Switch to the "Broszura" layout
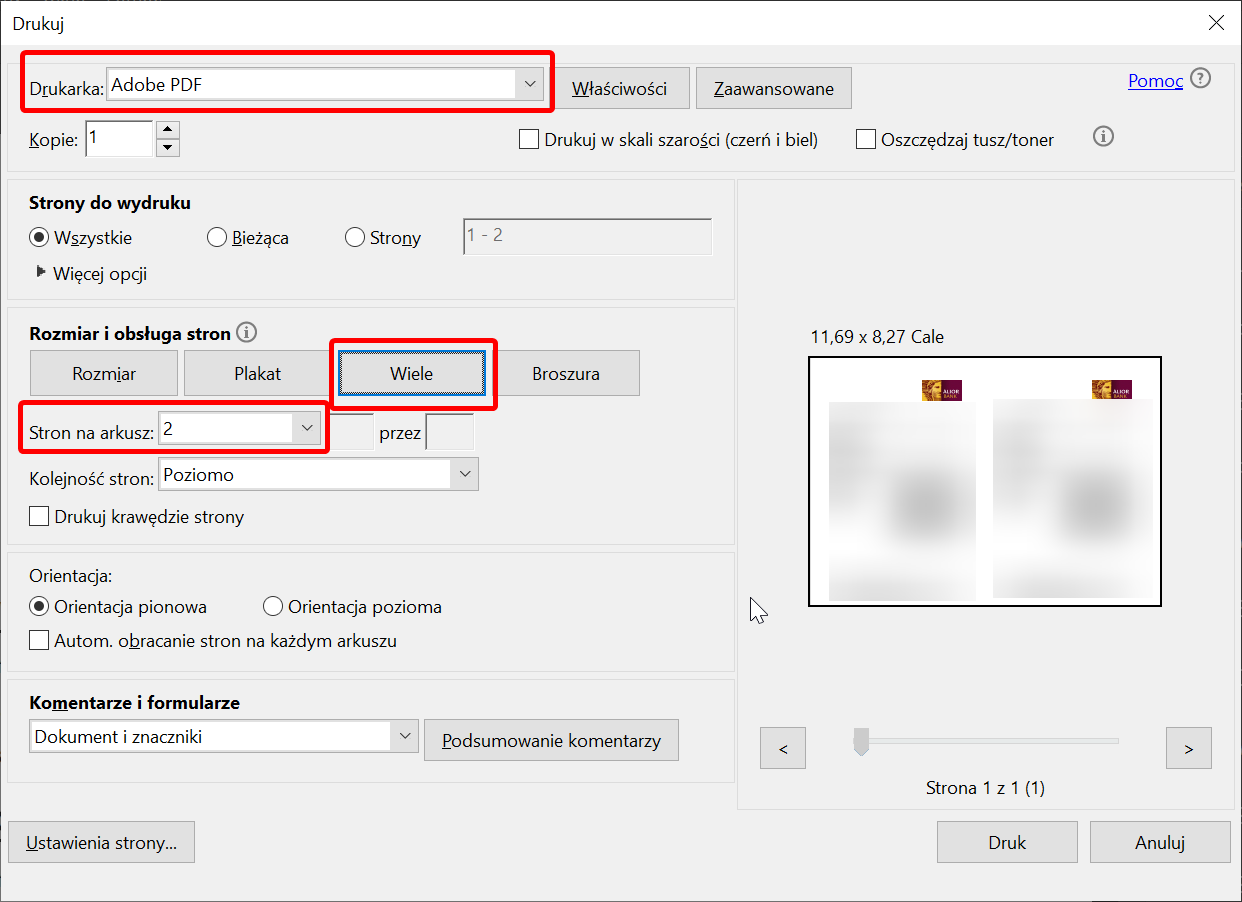Screen dimensions: 1242x902 [x=568, y=372]
